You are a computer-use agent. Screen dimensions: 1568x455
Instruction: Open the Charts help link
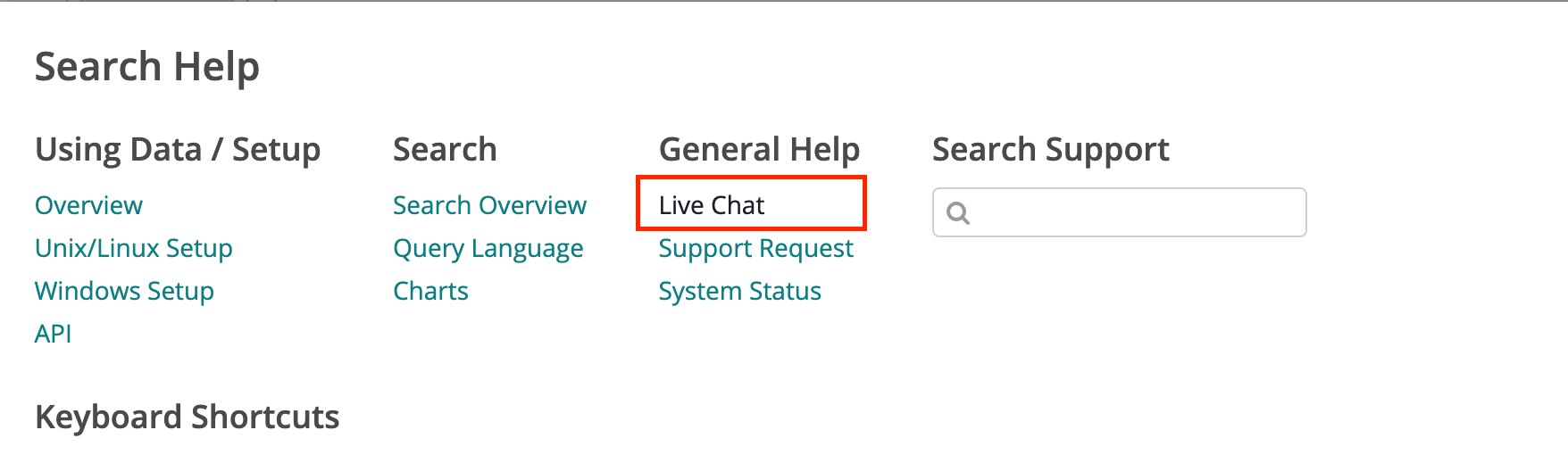(x=430, y=292)
